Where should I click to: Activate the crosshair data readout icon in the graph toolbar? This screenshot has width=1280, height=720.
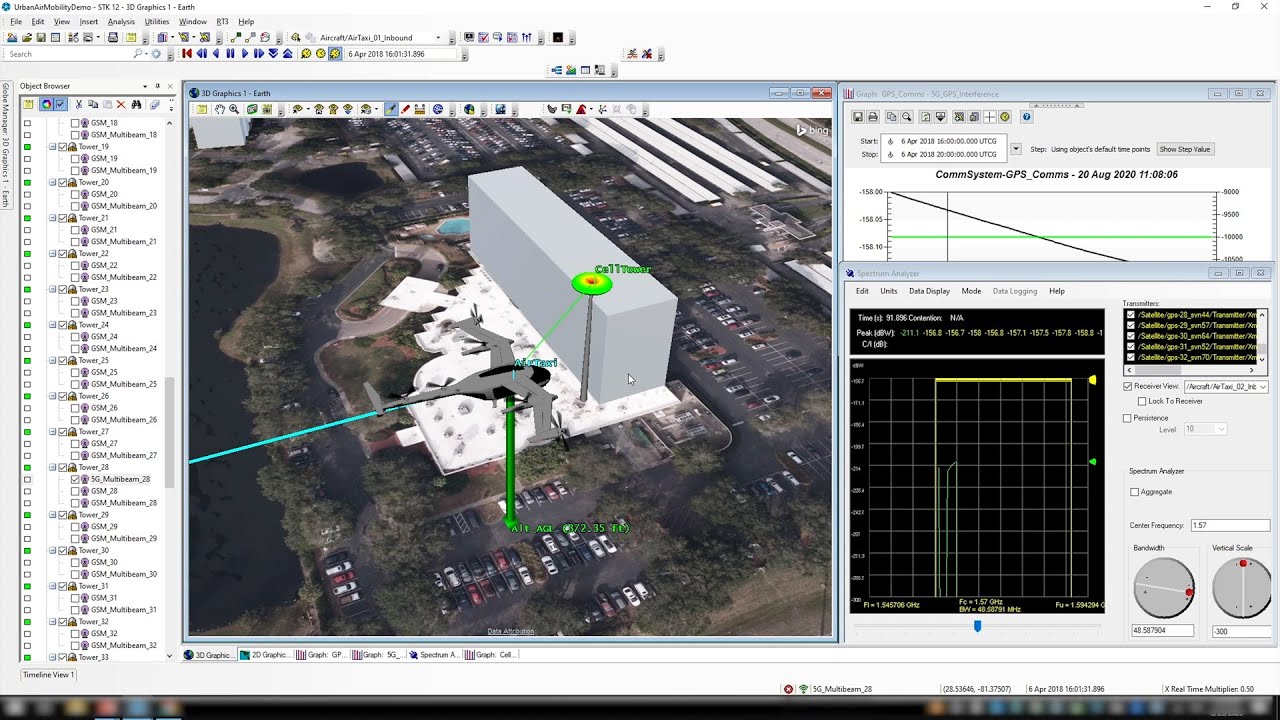[x=989, y=117]
